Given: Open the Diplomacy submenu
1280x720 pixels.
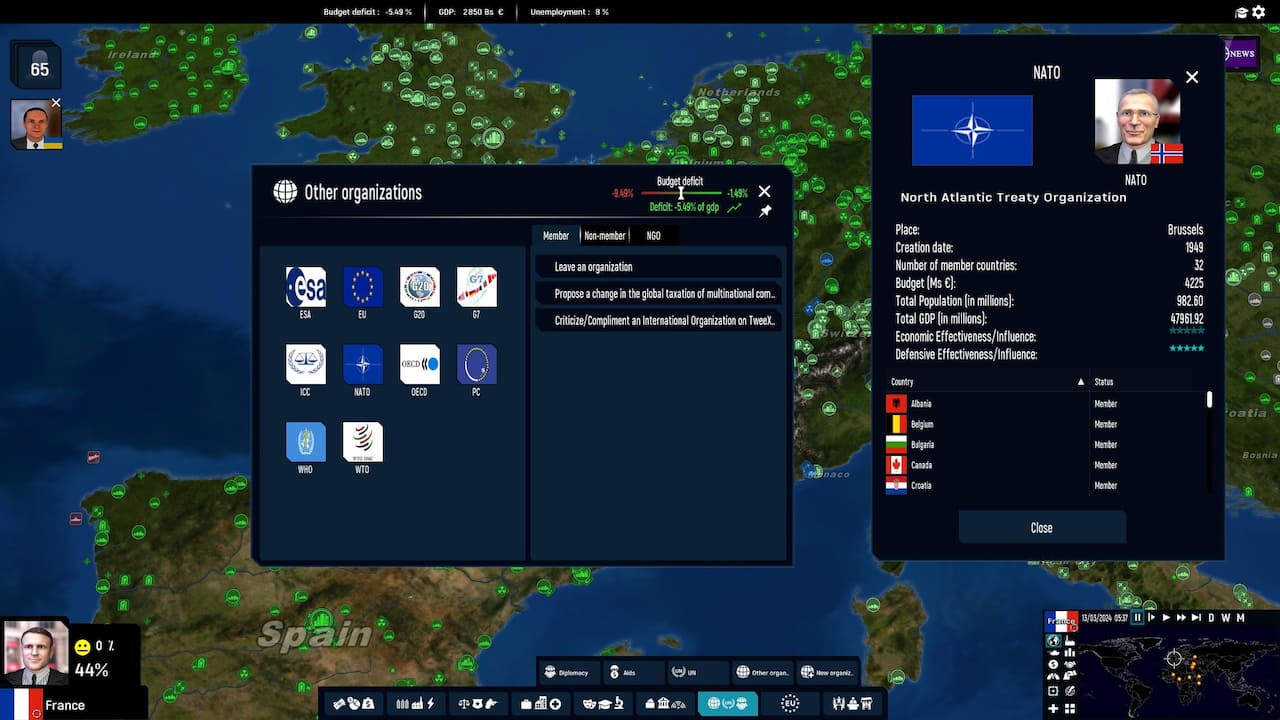Looking at the screenshot, I should tap(570, 672).
